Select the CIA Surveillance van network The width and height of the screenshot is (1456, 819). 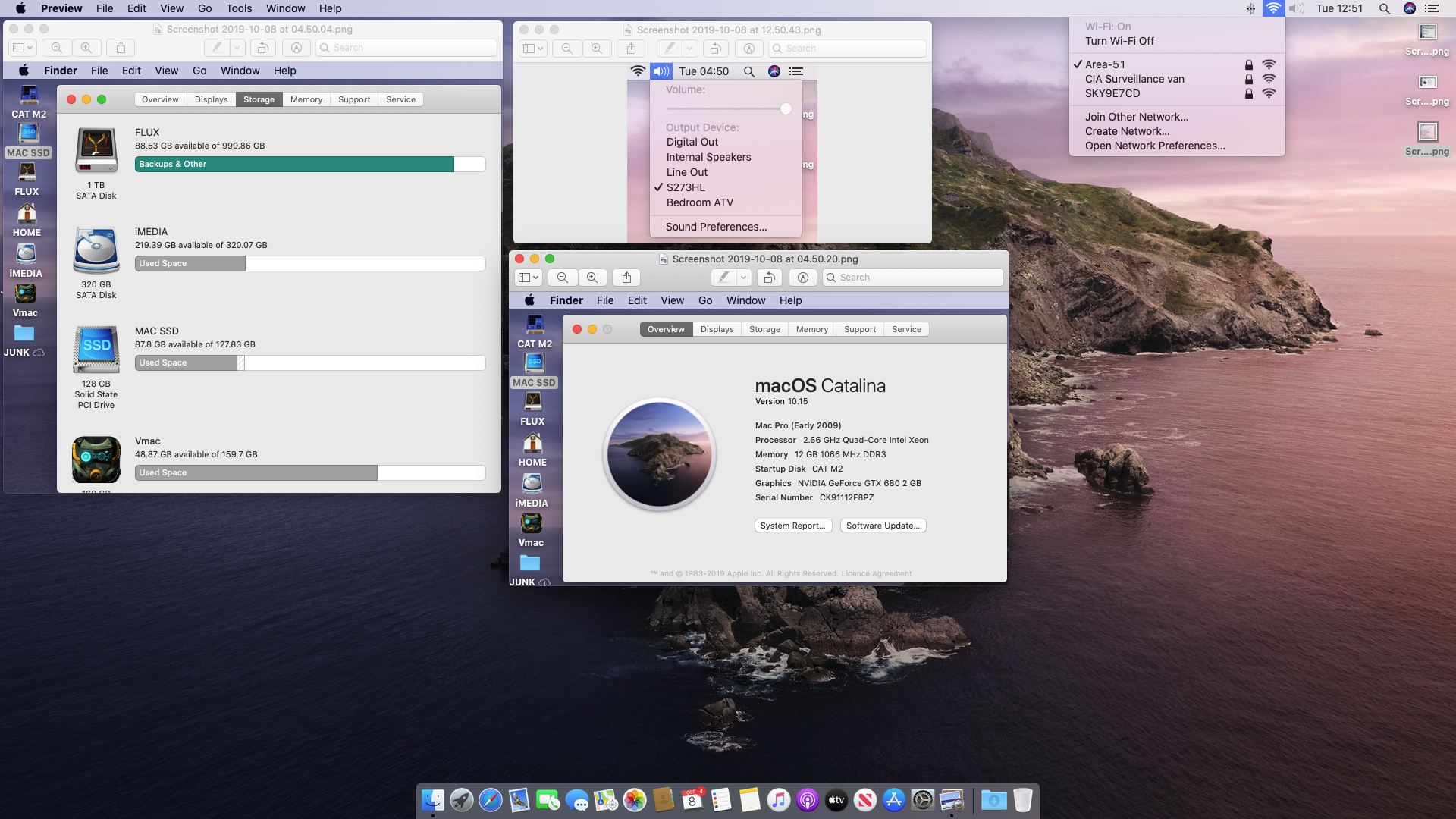(x=1134, y=79)
